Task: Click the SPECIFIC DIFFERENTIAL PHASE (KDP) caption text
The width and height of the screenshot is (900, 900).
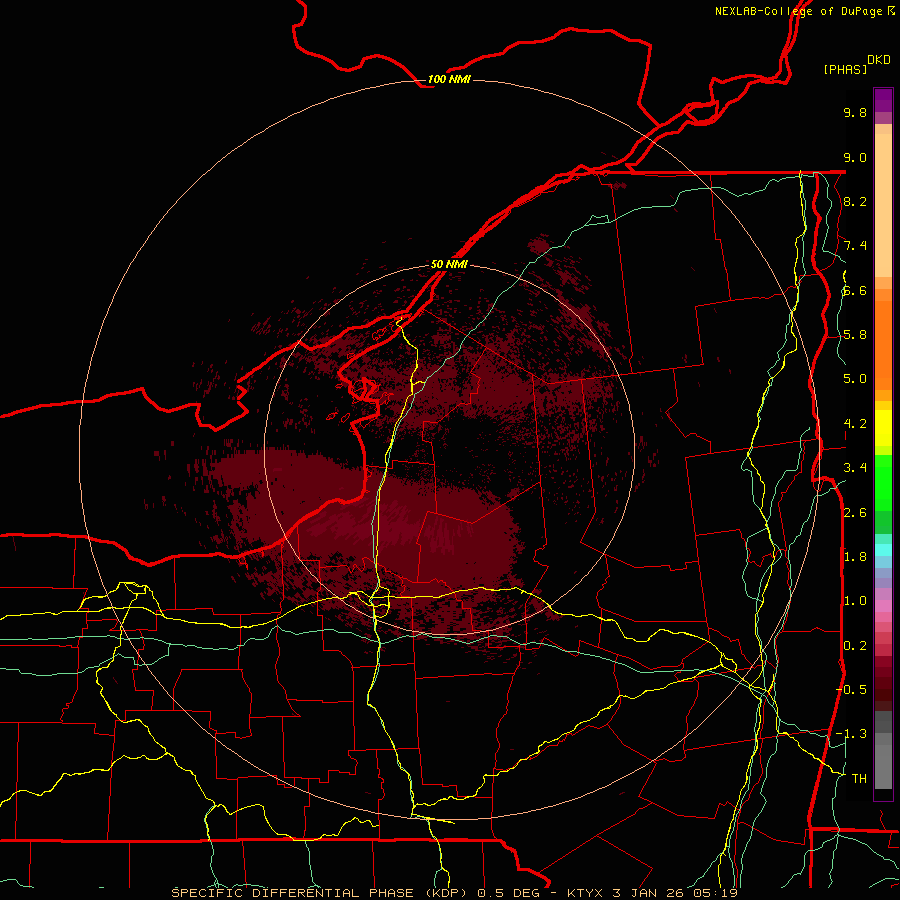Action: click(321, 893)
